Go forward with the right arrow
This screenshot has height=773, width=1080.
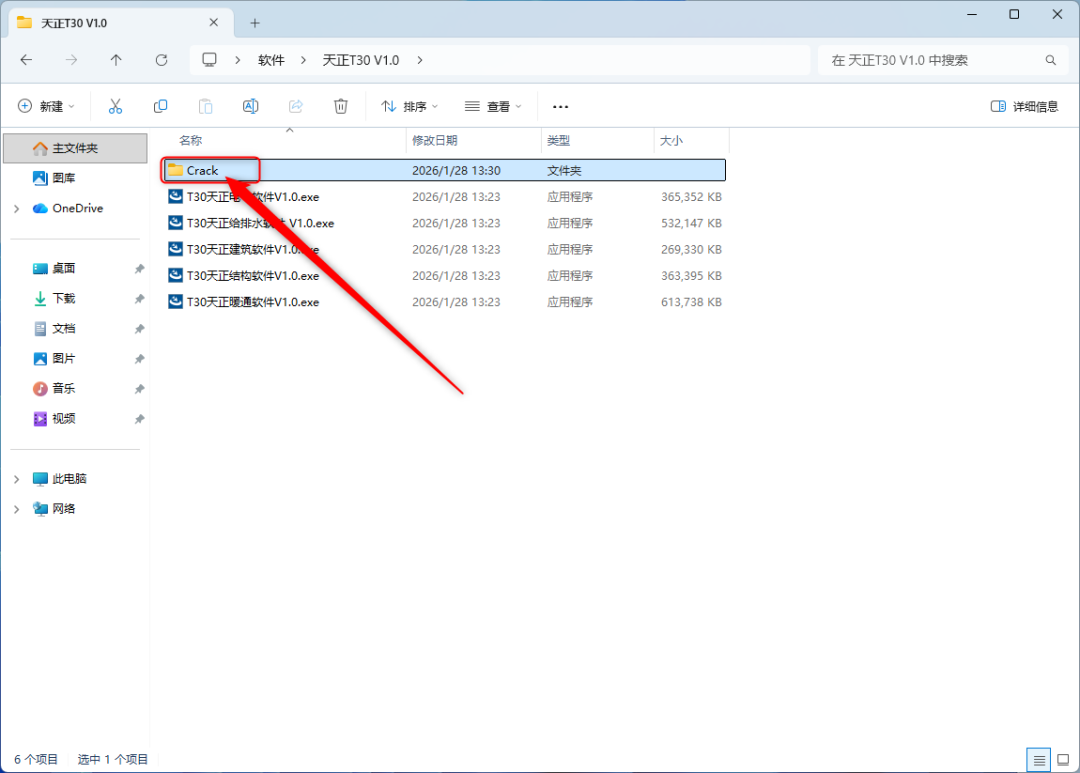(71, 60)
